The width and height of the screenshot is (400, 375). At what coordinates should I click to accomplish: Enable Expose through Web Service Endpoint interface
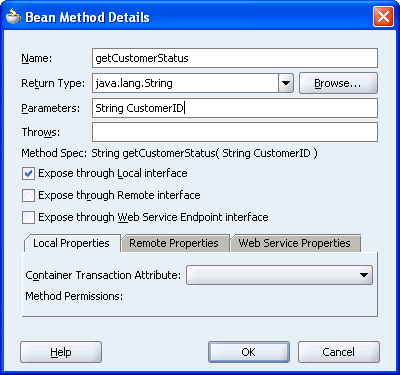tap(28, 218)
